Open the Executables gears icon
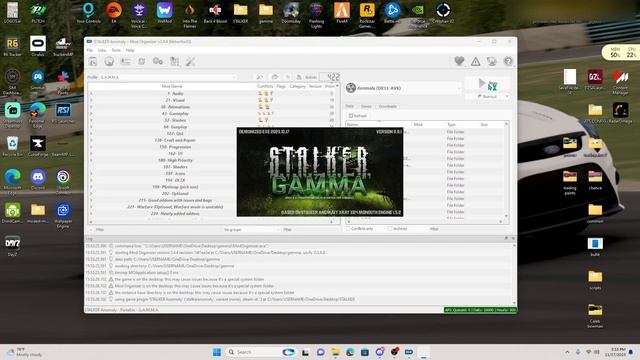 tap(158, 62)
